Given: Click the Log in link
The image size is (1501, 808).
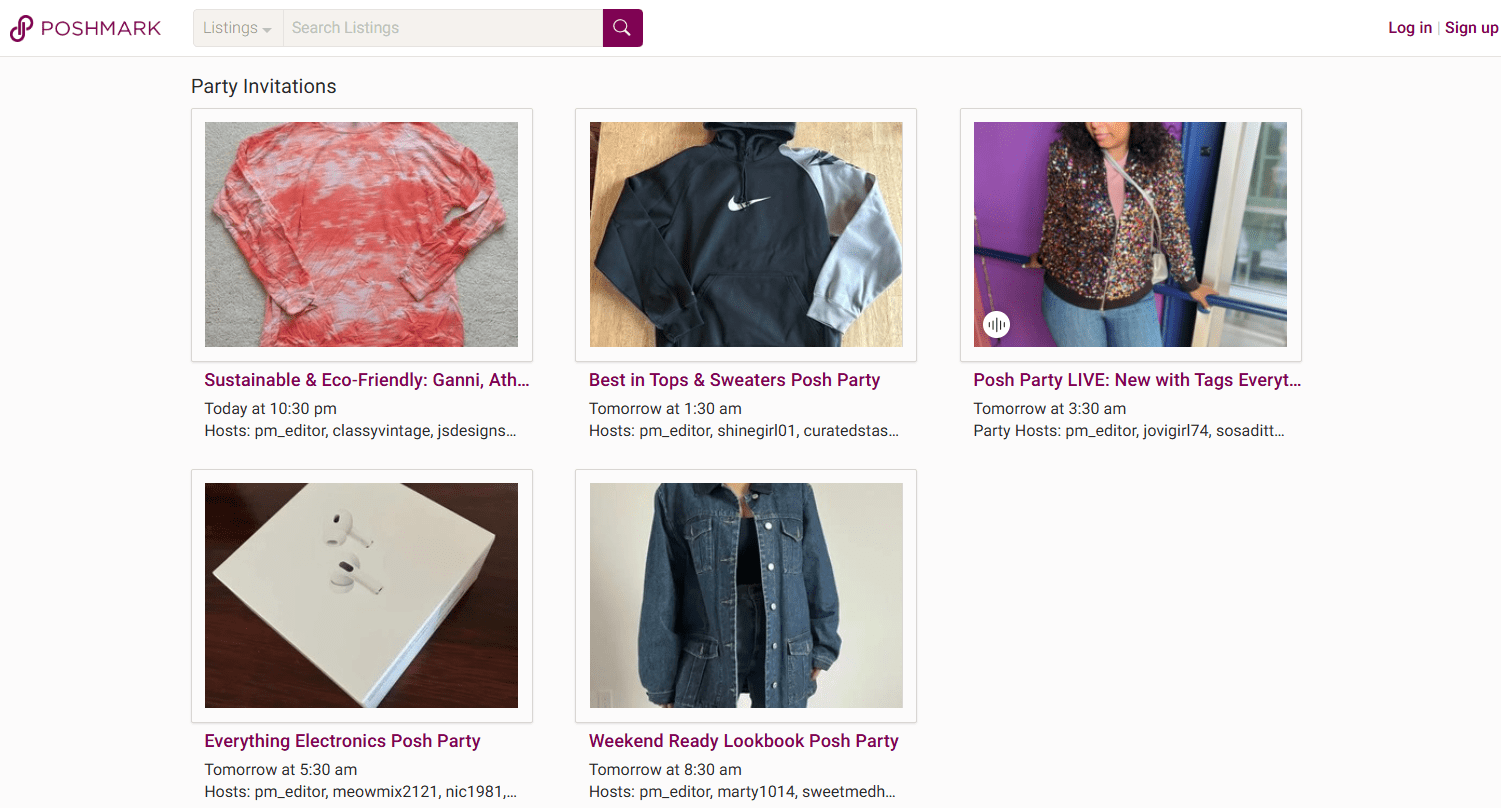Looking at the screenshot, I should click(x=1409, y=27).
